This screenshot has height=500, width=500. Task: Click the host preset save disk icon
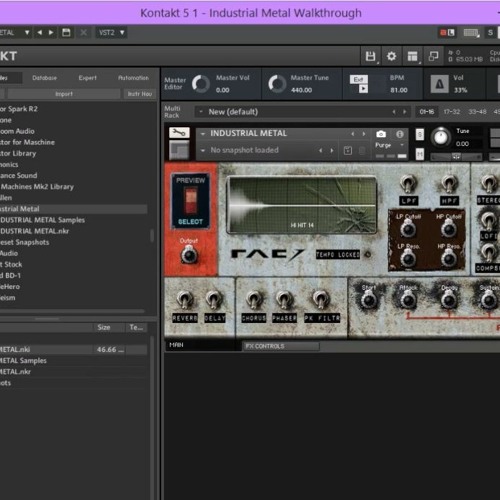coord(66,33)
